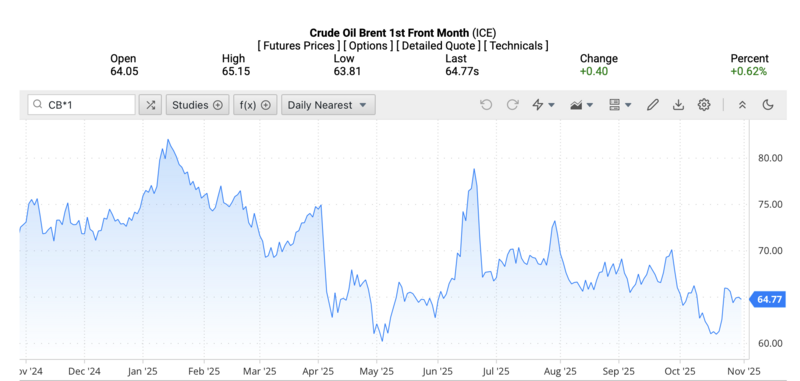This screenshot has width=800, height=381.
Task: Open the Technicals link
Action: [x=516, y=45]
